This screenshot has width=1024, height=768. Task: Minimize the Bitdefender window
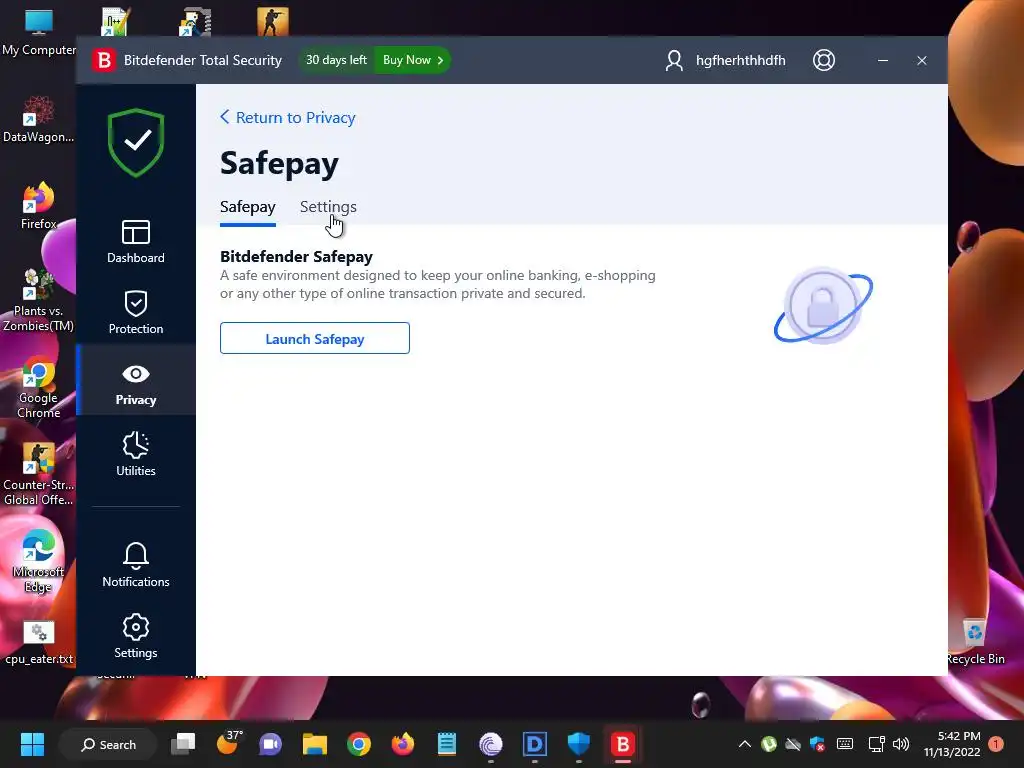coord(883,60)
